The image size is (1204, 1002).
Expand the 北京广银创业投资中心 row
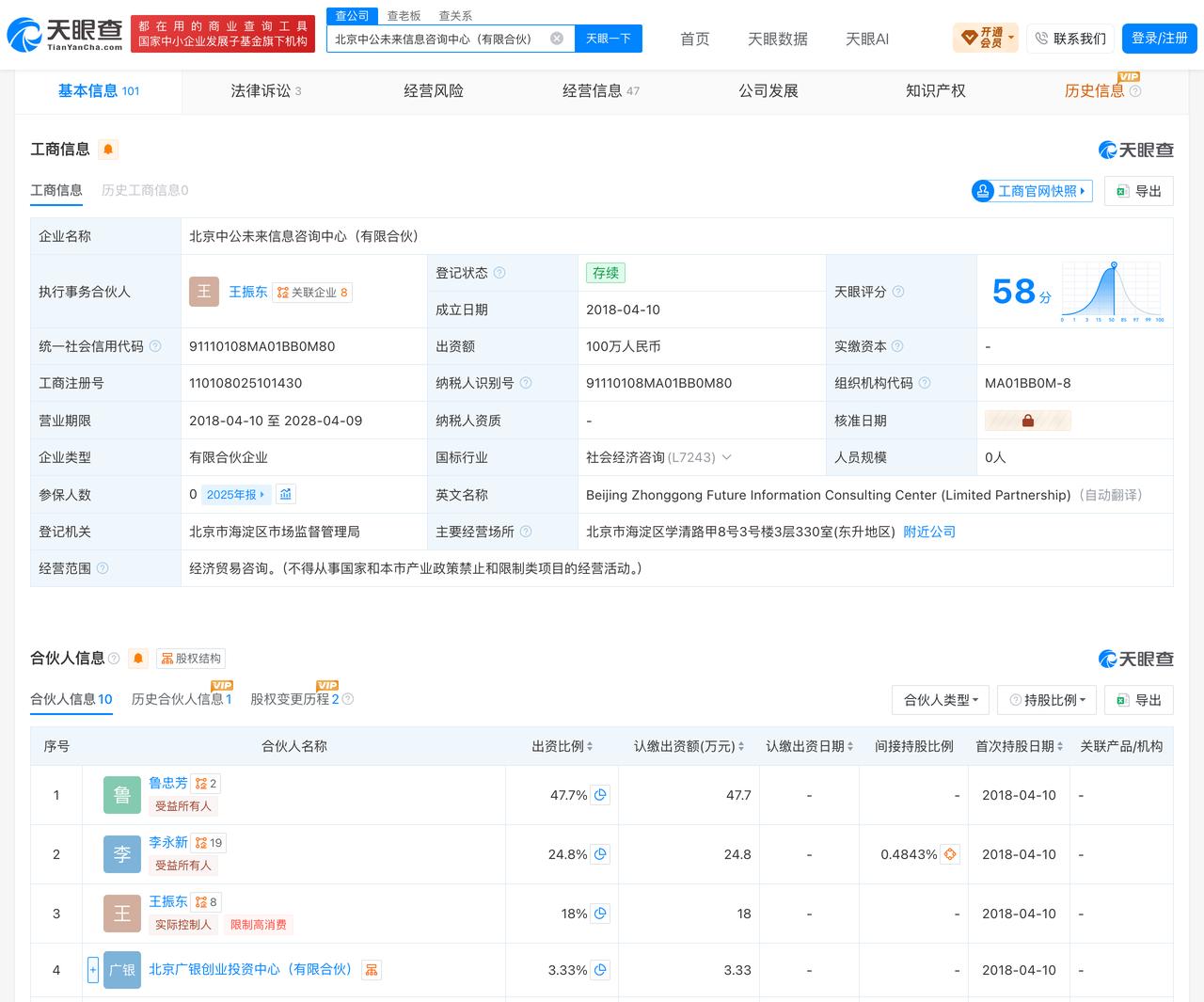click(93, 970)
